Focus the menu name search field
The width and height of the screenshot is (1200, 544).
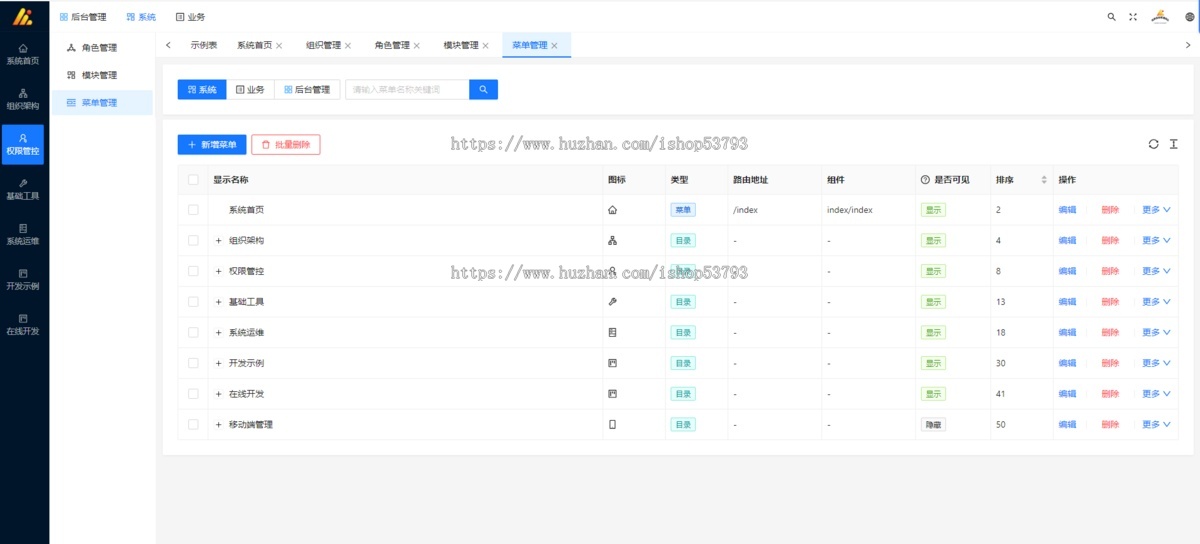click(407, 90)
